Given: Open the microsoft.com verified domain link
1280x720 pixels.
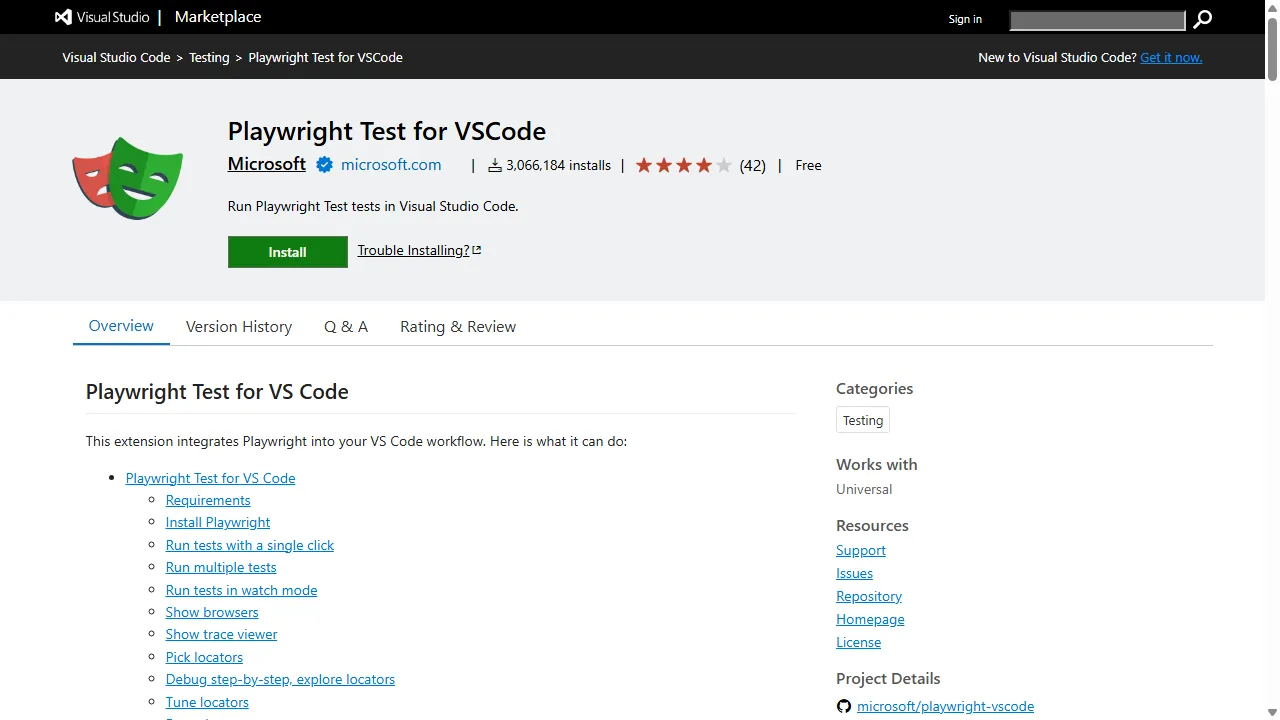Looking at the screenshot, I should tap(391, 165).
